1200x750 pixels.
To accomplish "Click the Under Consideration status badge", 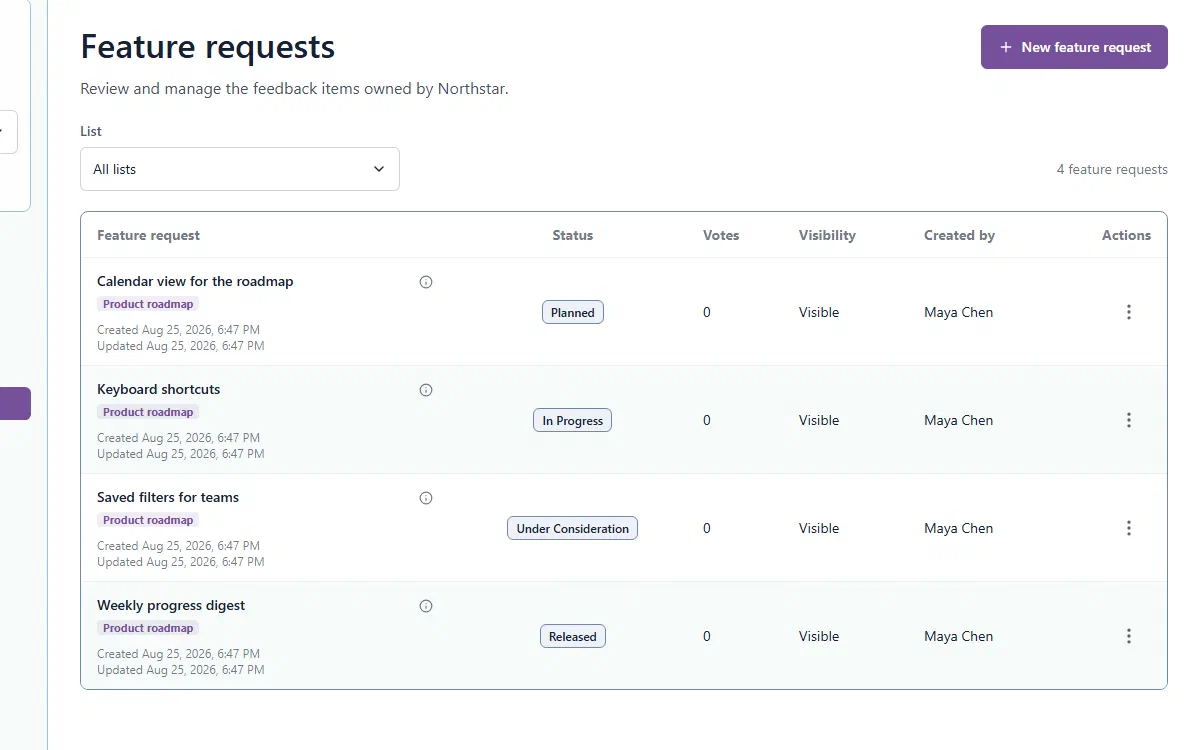I will click(572, 528).
